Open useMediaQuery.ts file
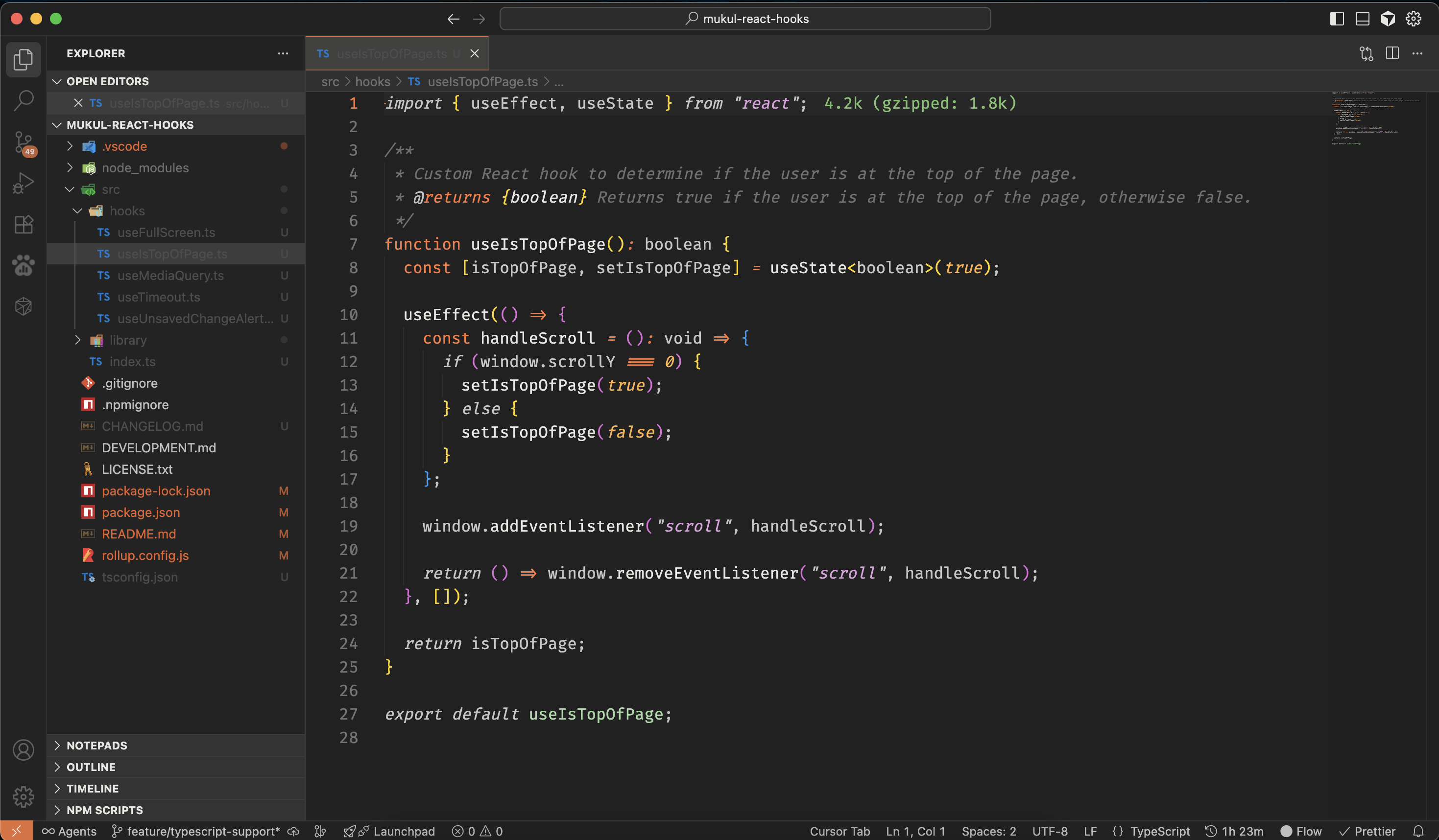The image size is (1439, 840). [176, 276]
